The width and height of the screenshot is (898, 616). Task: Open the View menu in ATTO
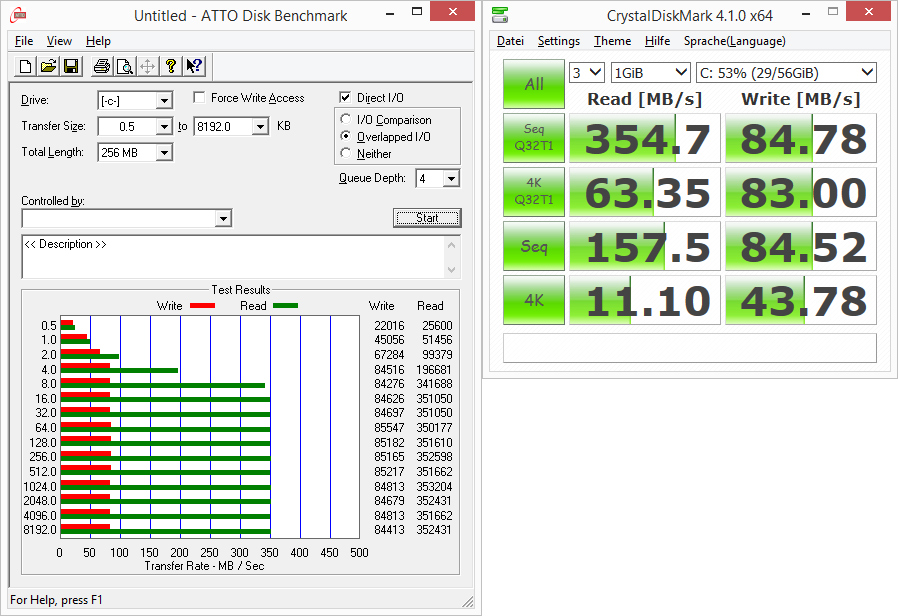coord(59,41)
